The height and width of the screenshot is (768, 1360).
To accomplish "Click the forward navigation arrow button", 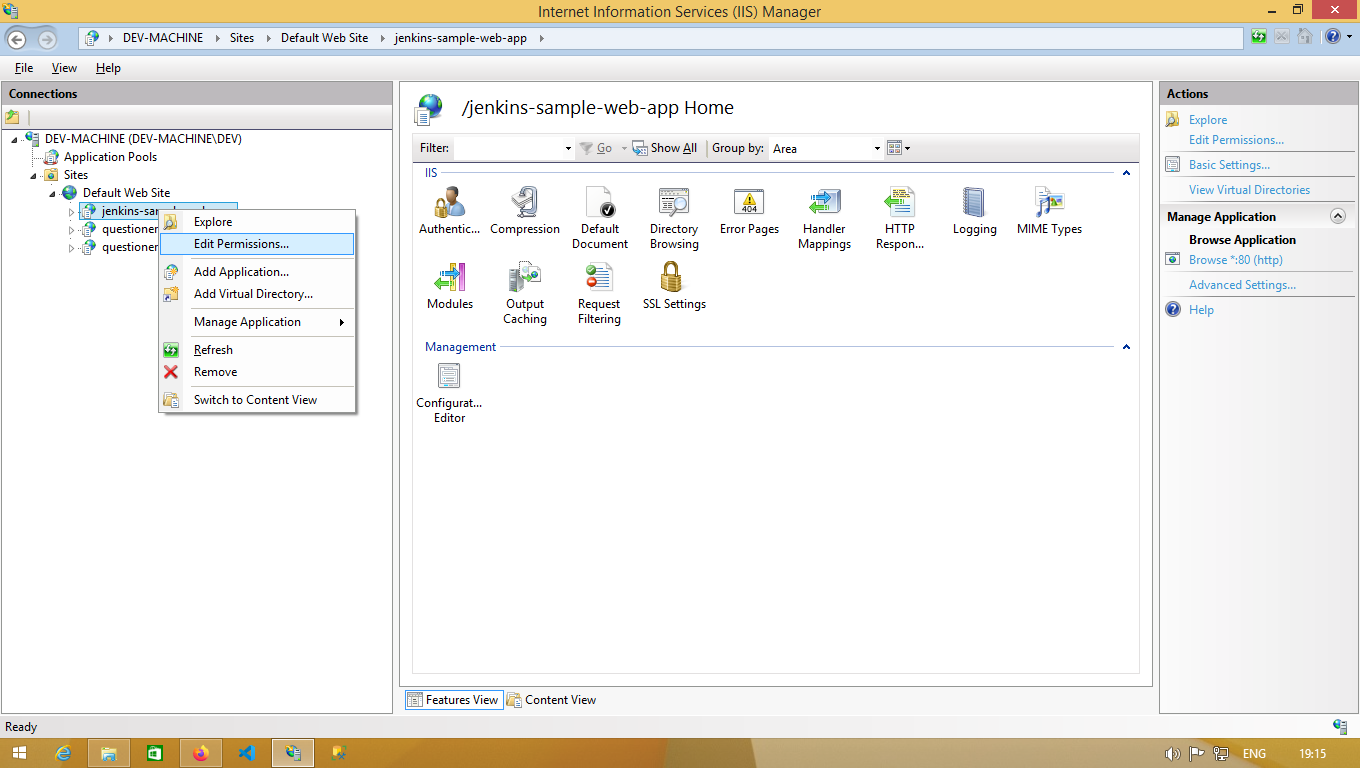I will point(47,39).
